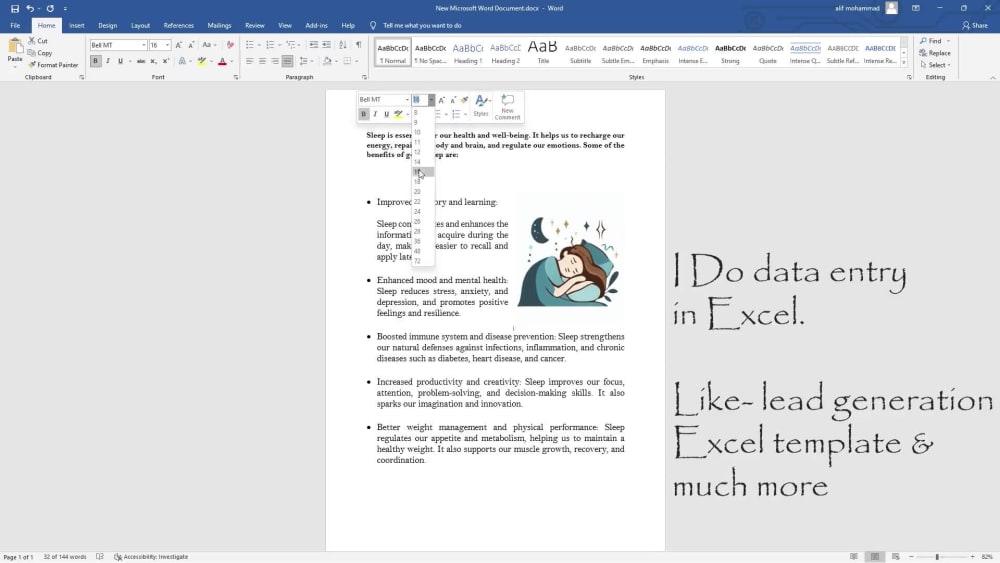Click the Tell me what you want search box
The image size is (1000, 563).
click(x=422, y=26)
